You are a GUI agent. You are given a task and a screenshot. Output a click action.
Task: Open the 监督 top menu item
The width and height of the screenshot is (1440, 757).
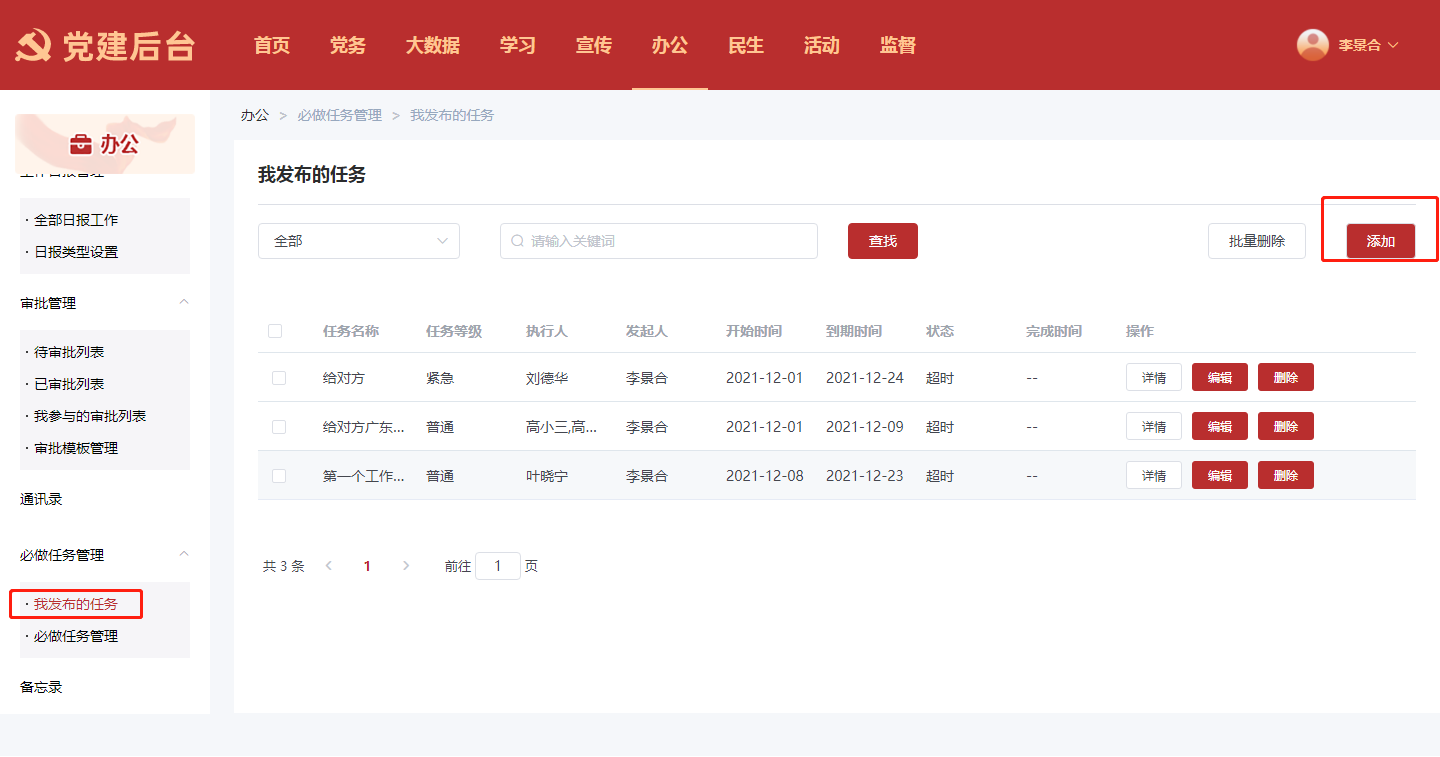[x=897, y=45]
